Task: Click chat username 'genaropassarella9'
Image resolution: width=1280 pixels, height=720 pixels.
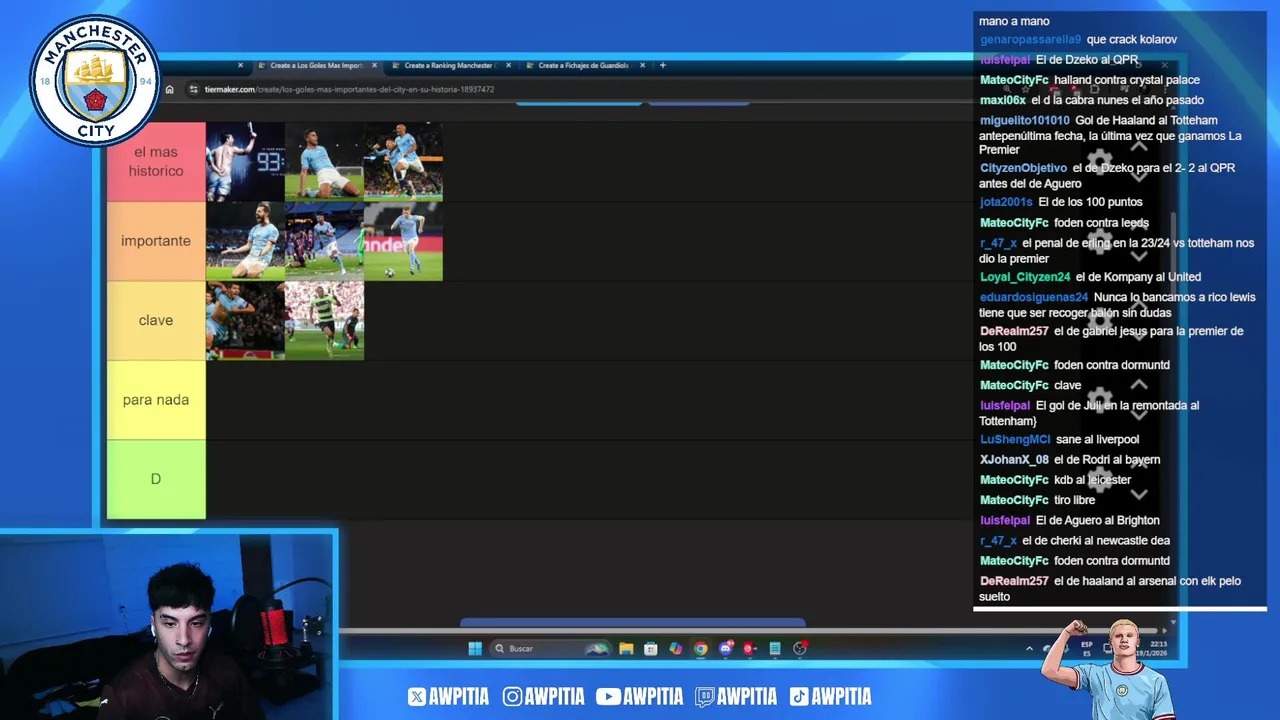Action: tap(1030, 40)
